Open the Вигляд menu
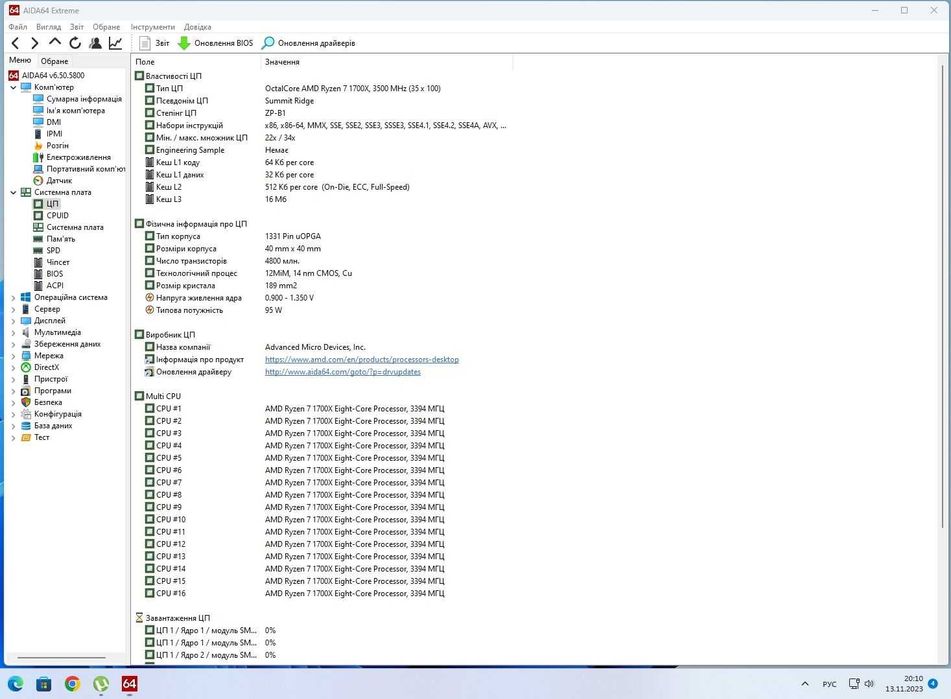Viewport: 951px width, 699px height. [x=49, y=27]
